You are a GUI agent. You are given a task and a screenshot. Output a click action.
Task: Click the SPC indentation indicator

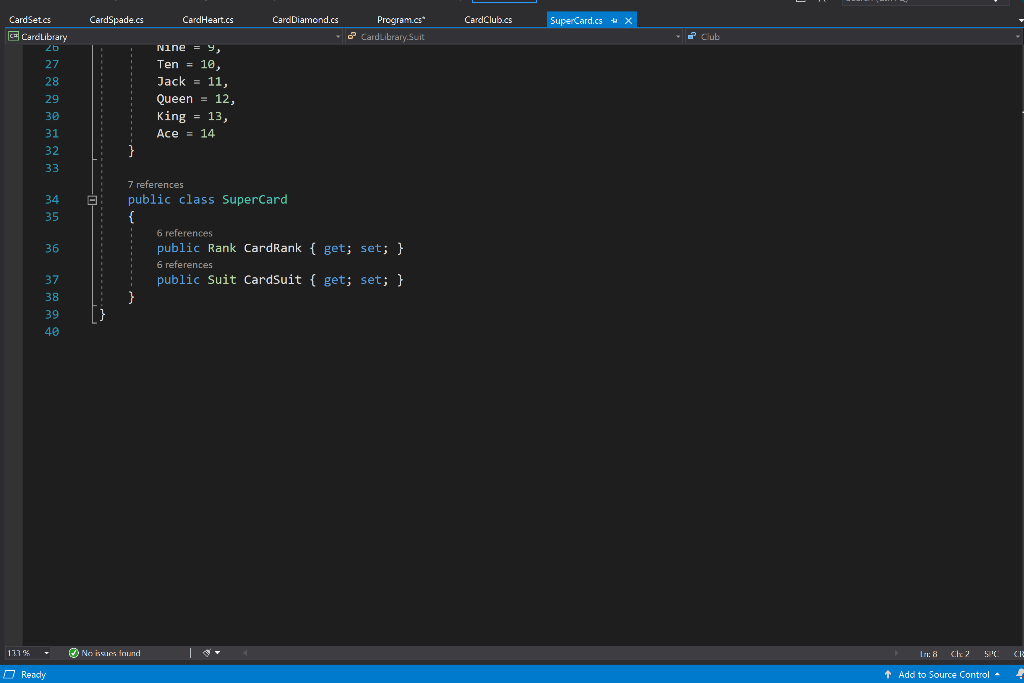click(991, 654)
